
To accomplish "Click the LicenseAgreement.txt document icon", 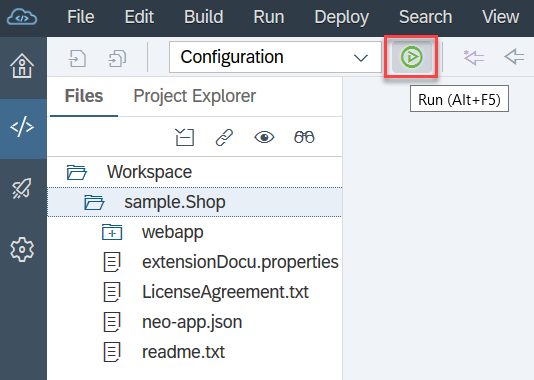I will pos(112,292).
